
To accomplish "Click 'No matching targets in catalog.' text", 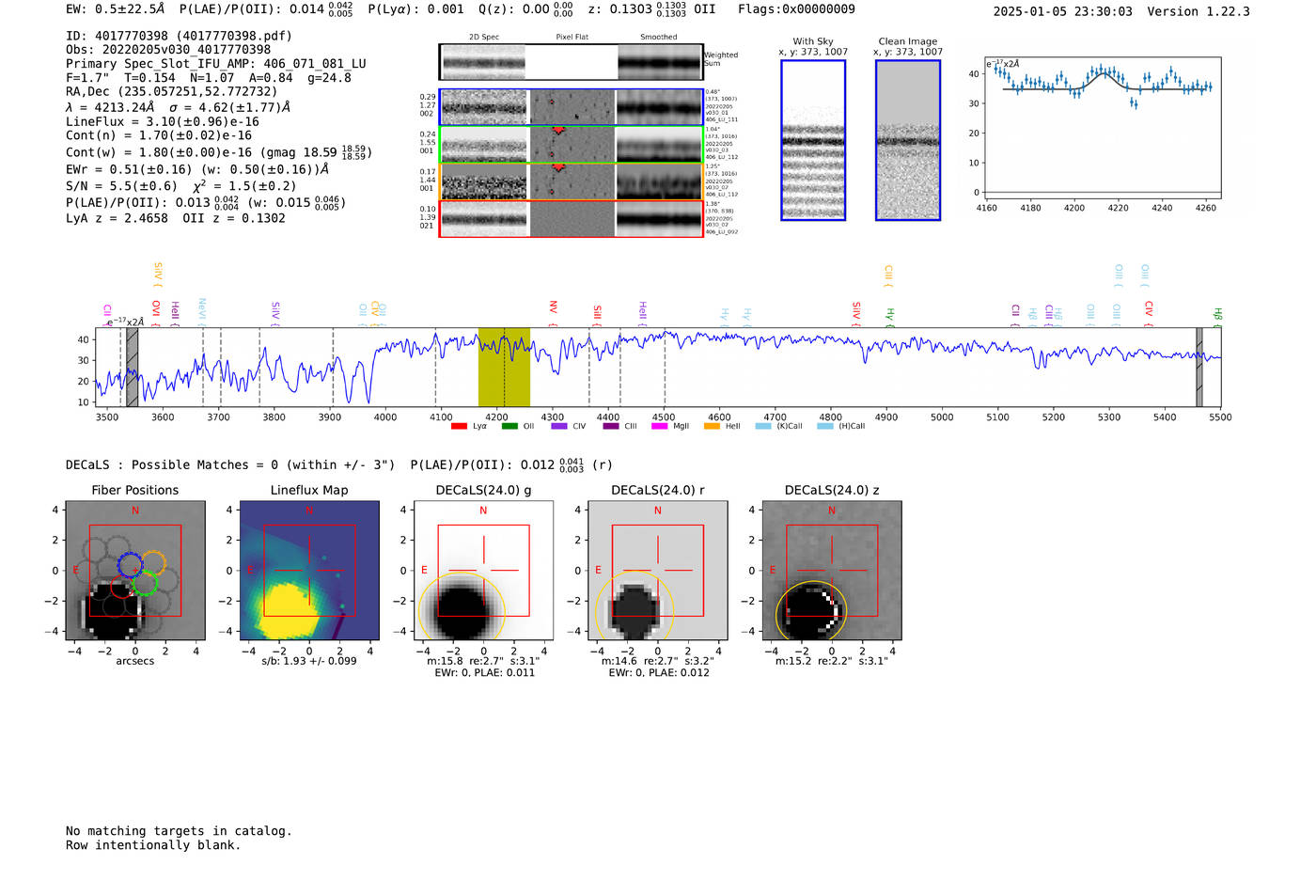I will (x=179, y=831).
